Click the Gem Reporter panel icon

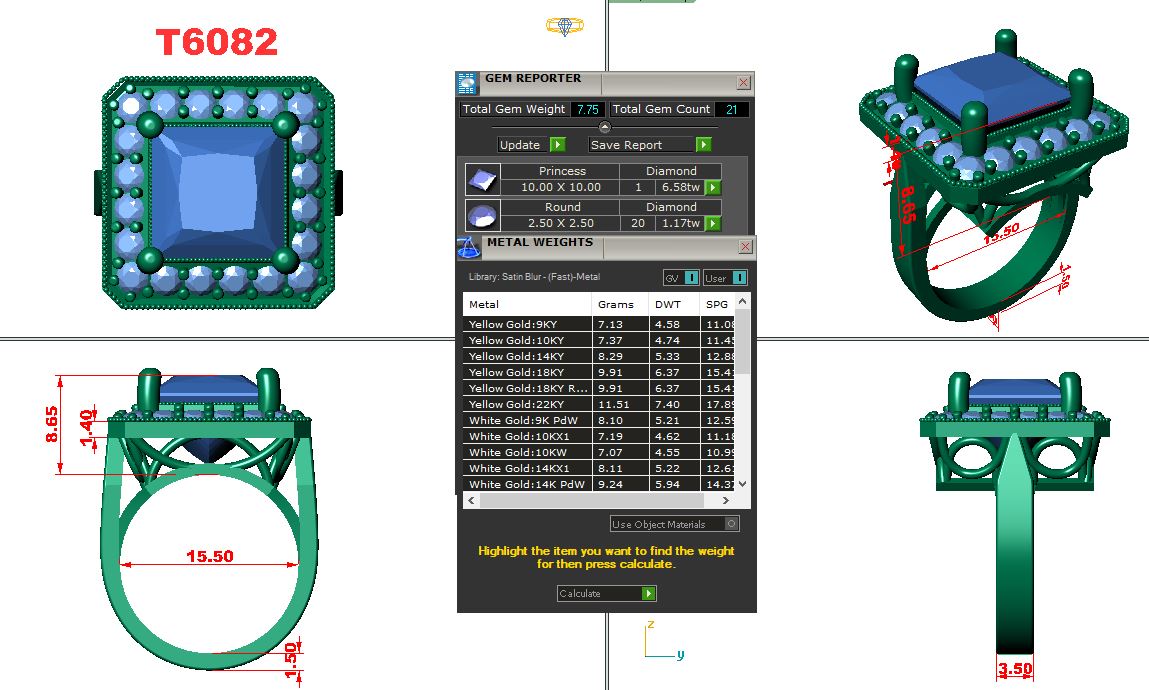468,83
